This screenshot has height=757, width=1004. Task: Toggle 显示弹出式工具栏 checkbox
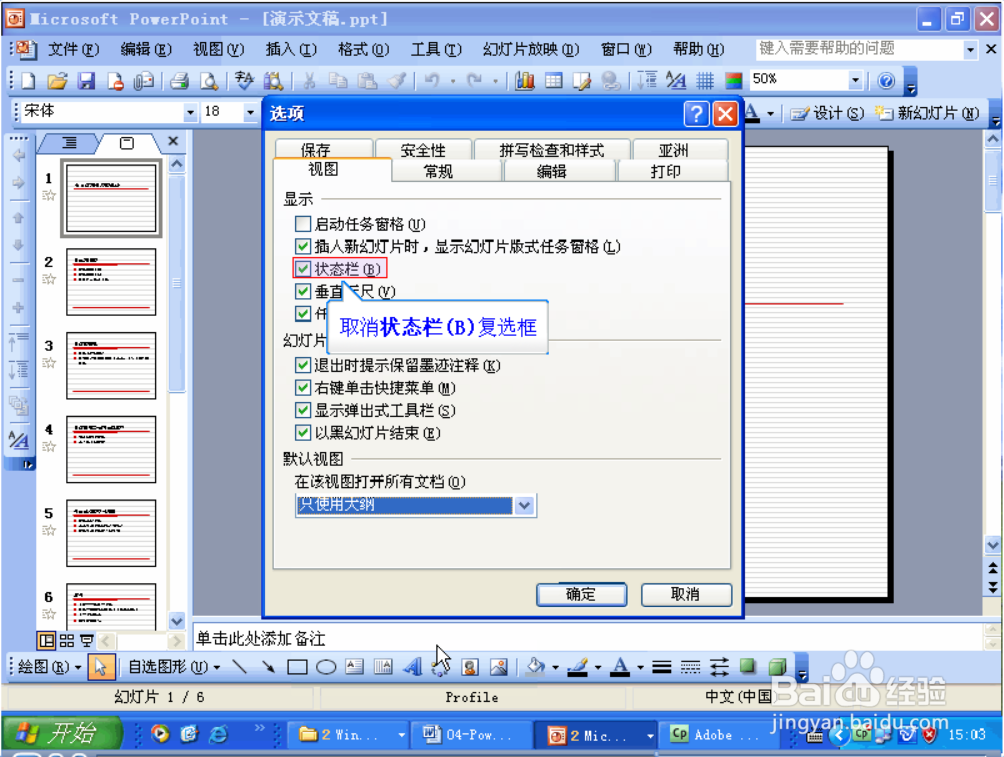302,411
